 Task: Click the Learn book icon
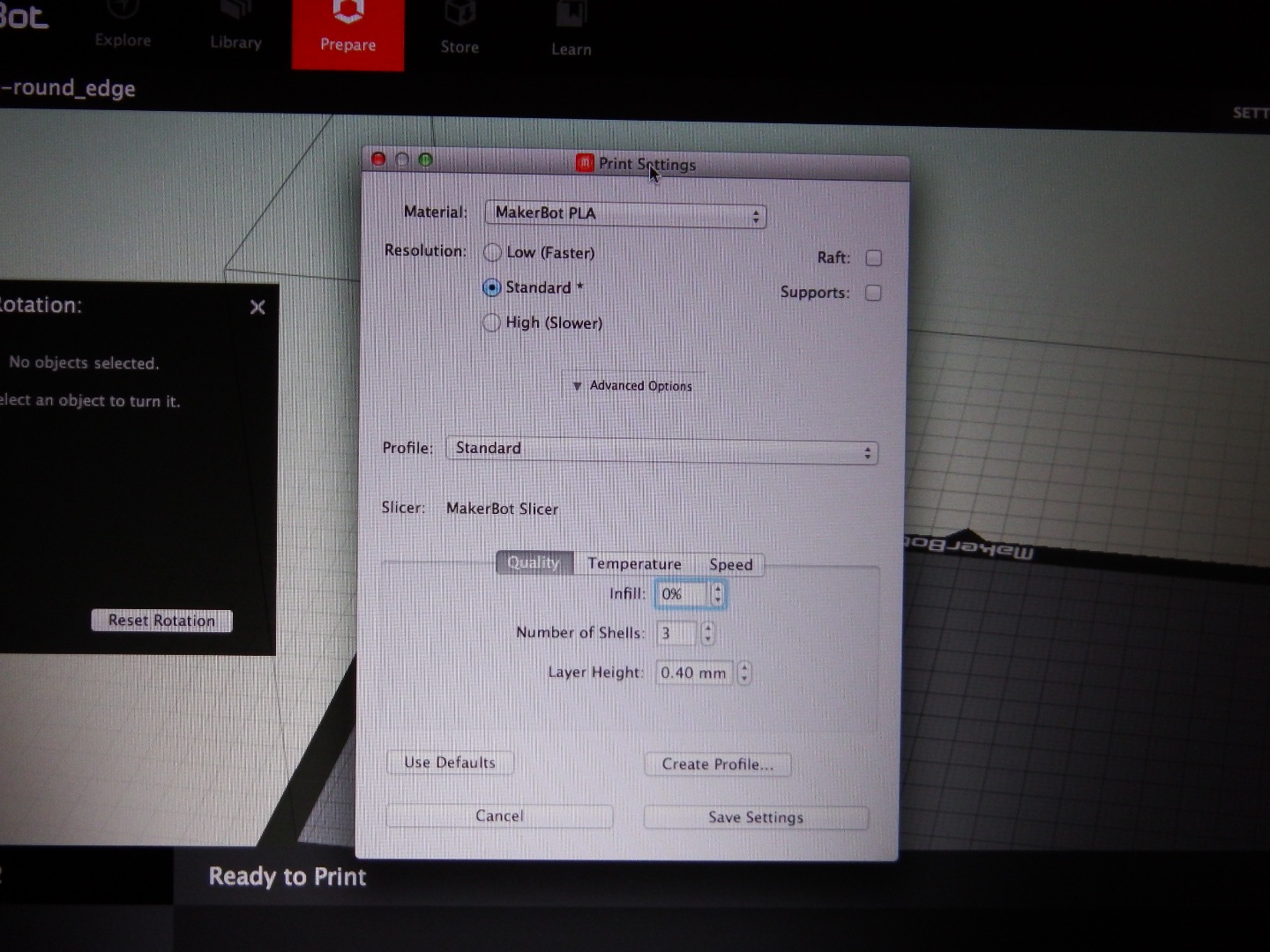point(571,16)
